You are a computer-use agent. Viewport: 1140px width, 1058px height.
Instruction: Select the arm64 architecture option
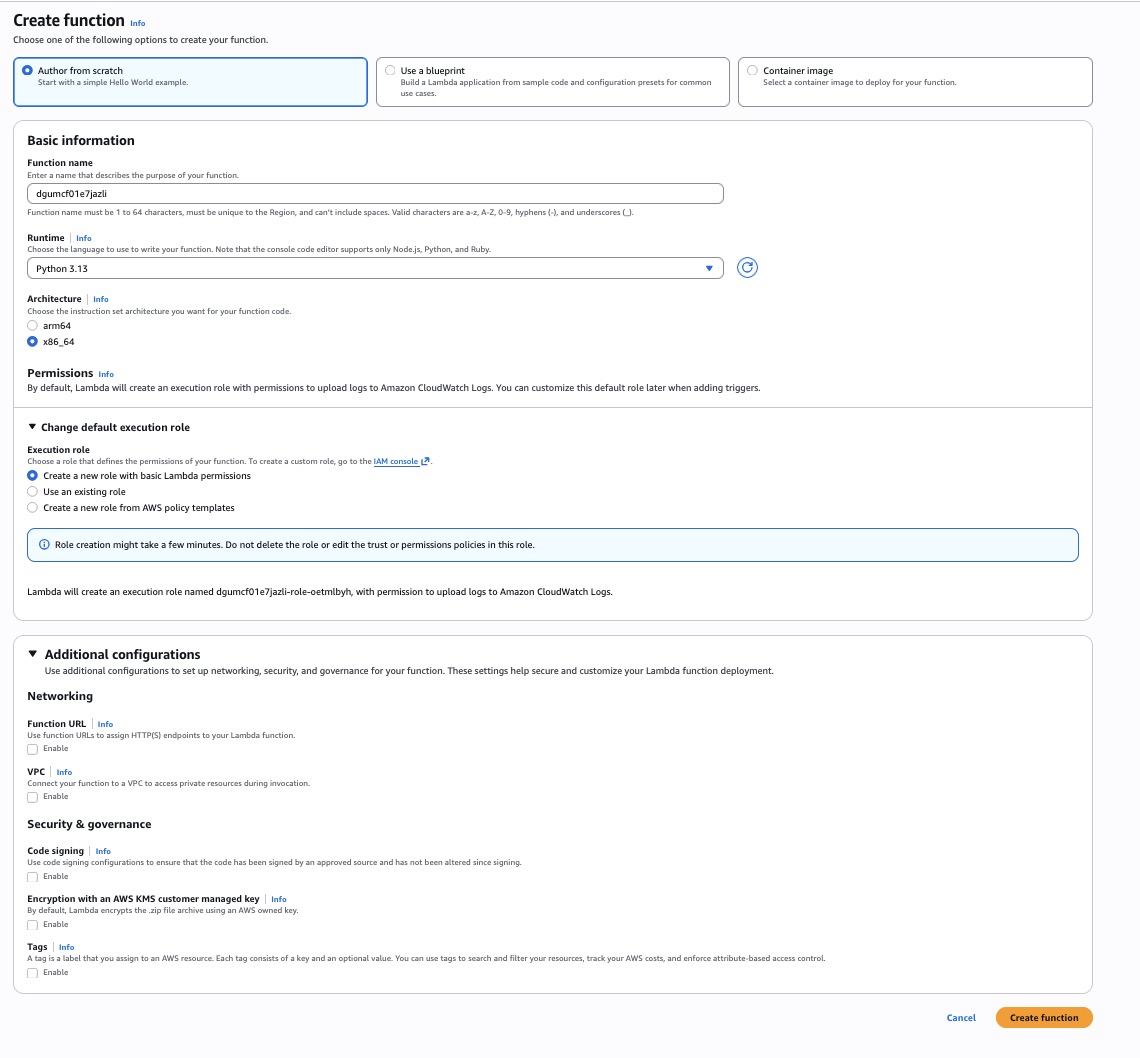click(x=33, y=326)
